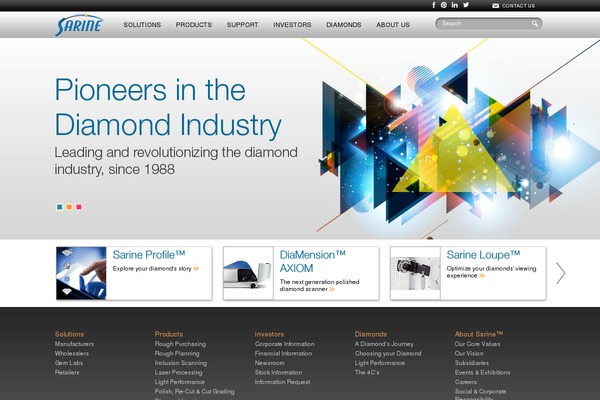The width and height of the screenshot is (600, 400).
Task: Open footer Rough Planning link
Action: pyautogui.click(x=177, y=354)
